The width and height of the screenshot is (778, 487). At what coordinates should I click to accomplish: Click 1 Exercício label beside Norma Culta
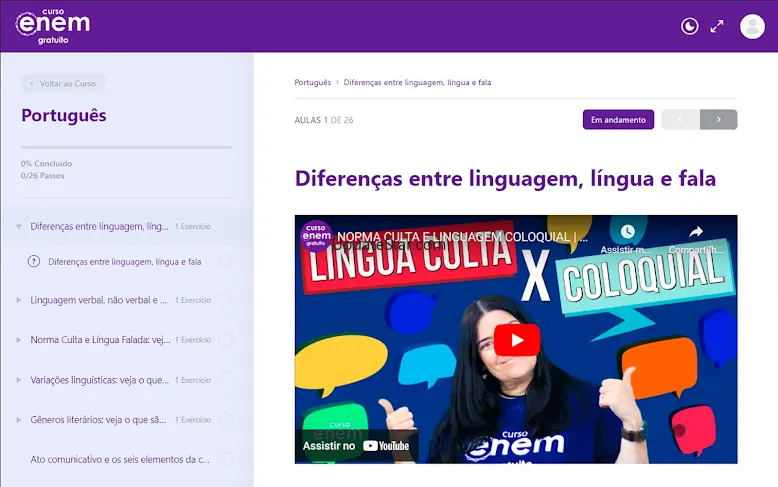(193, 340)
